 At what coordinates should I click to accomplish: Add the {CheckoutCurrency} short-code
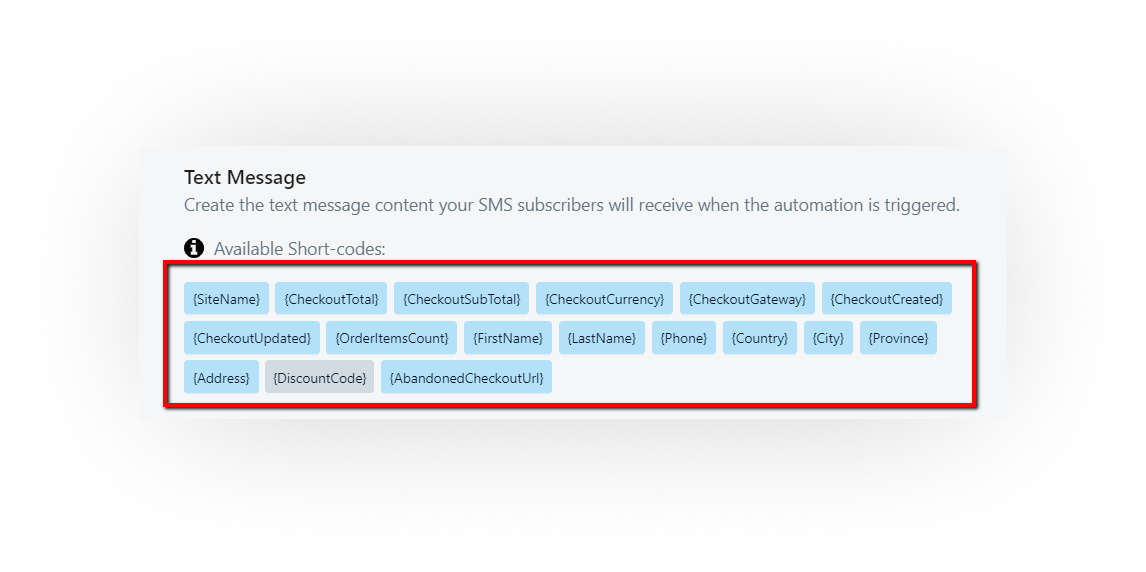tap(604, 299)
